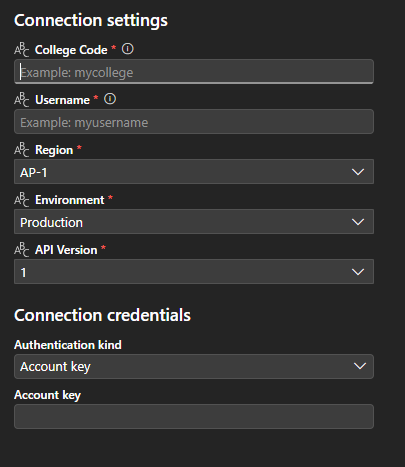Focus the College Code input field
405x467 pixels.
(x=194, y=72)
